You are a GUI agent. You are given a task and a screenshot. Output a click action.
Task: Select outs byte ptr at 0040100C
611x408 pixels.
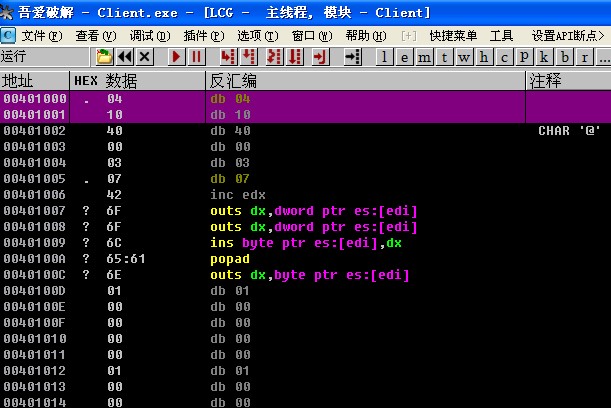point(310,275)
